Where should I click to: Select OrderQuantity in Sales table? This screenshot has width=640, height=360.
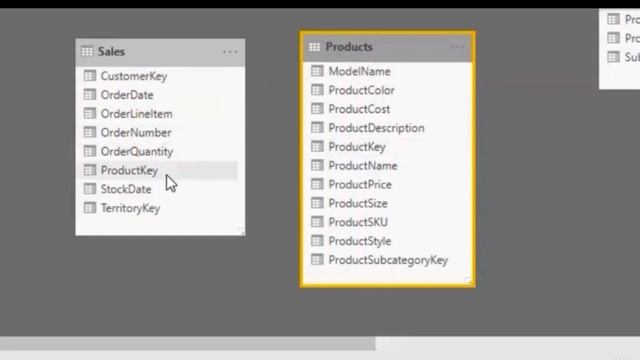click(137, 152)
